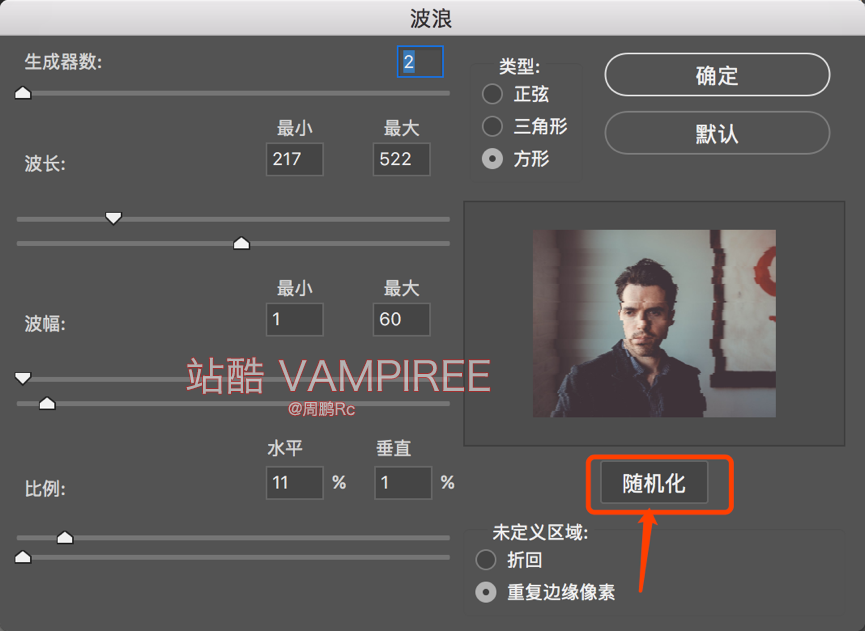The height and width of the screenshot is (631, 865).
Task: Click the 比例 label
Action: (45, 488)
